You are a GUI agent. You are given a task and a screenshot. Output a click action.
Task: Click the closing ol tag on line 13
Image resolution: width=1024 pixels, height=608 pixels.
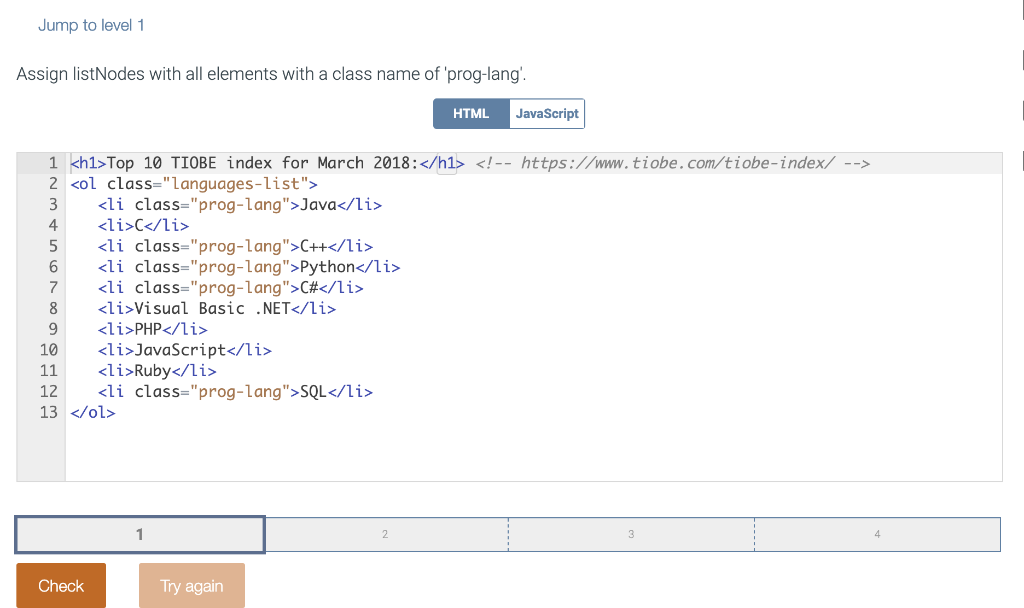click(x=92, y=411)
